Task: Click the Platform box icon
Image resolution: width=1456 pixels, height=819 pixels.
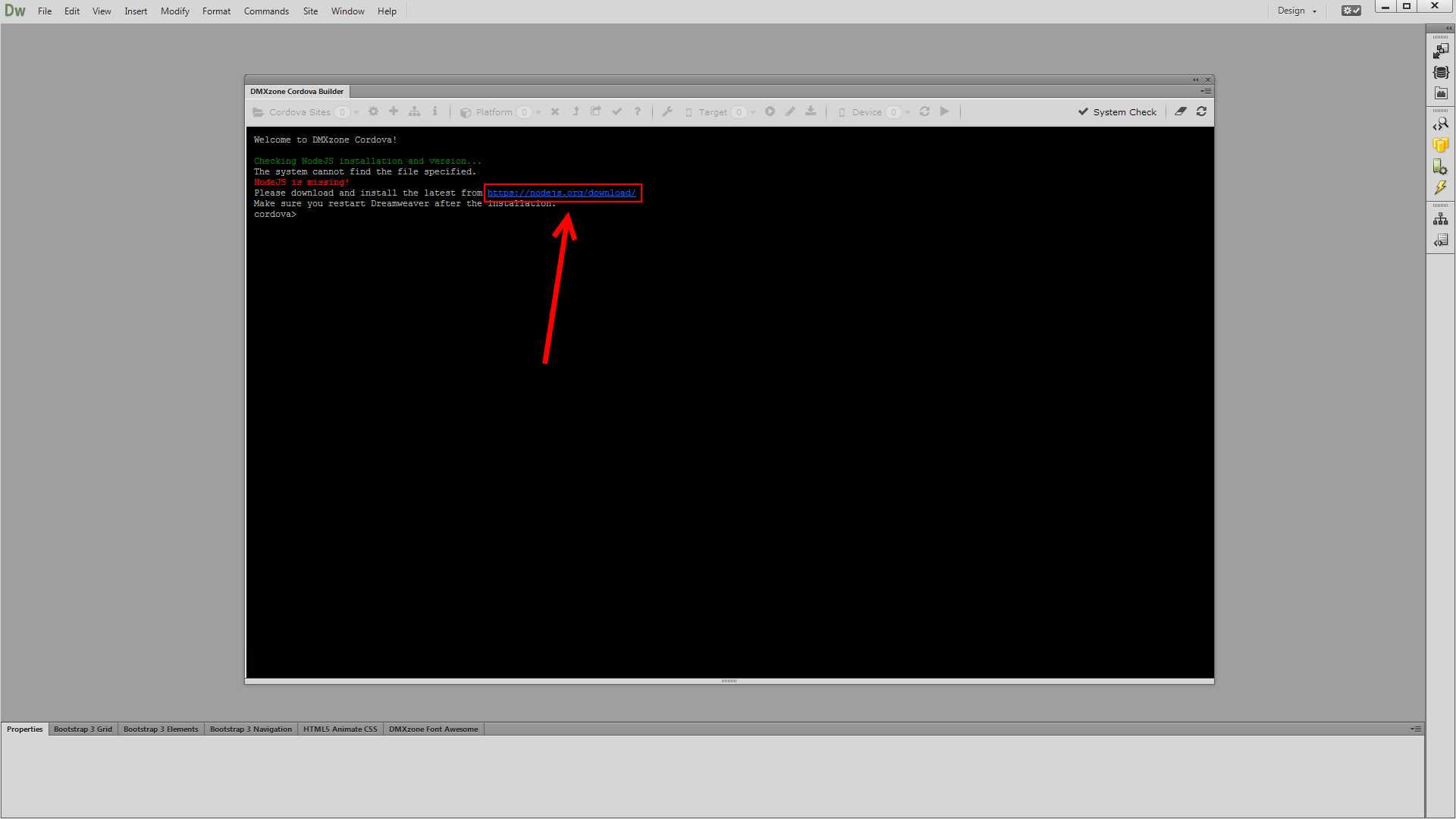Action: click(x=466, y=112)
